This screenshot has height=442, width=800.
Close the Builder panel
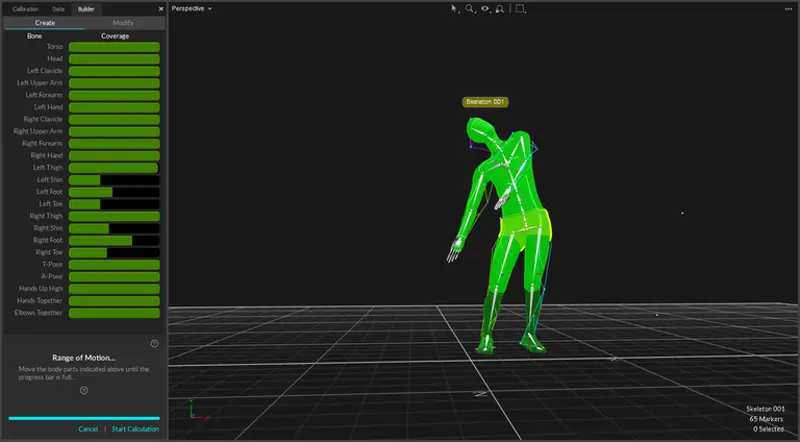[x=161, y=8]
